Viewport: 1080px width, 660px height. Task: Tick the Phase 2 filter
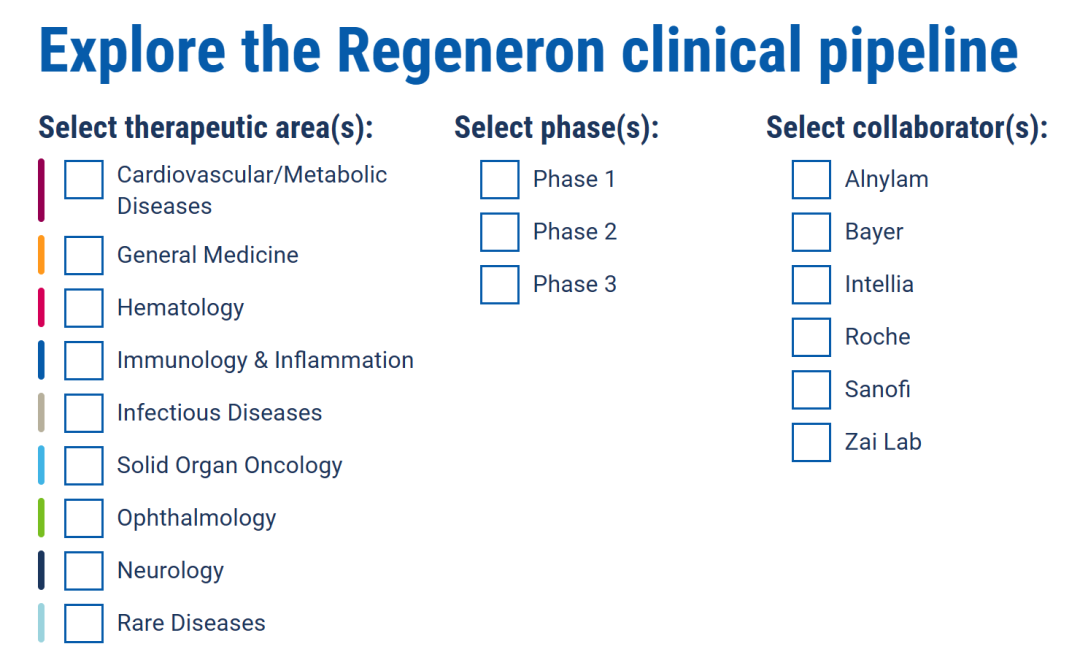500,232
